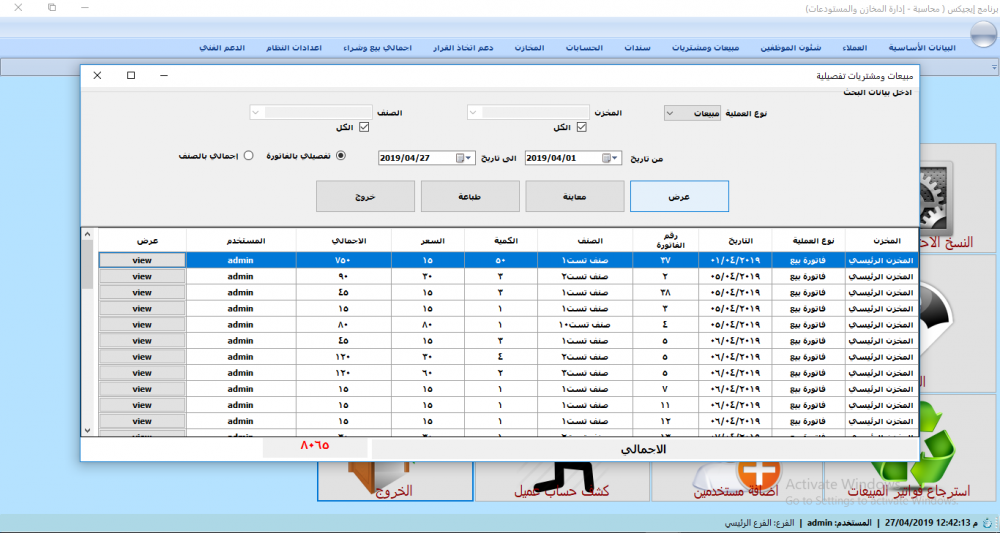
Task: Open النسخ الاحتياطي gear icon in main window
Action: [936, 198]
